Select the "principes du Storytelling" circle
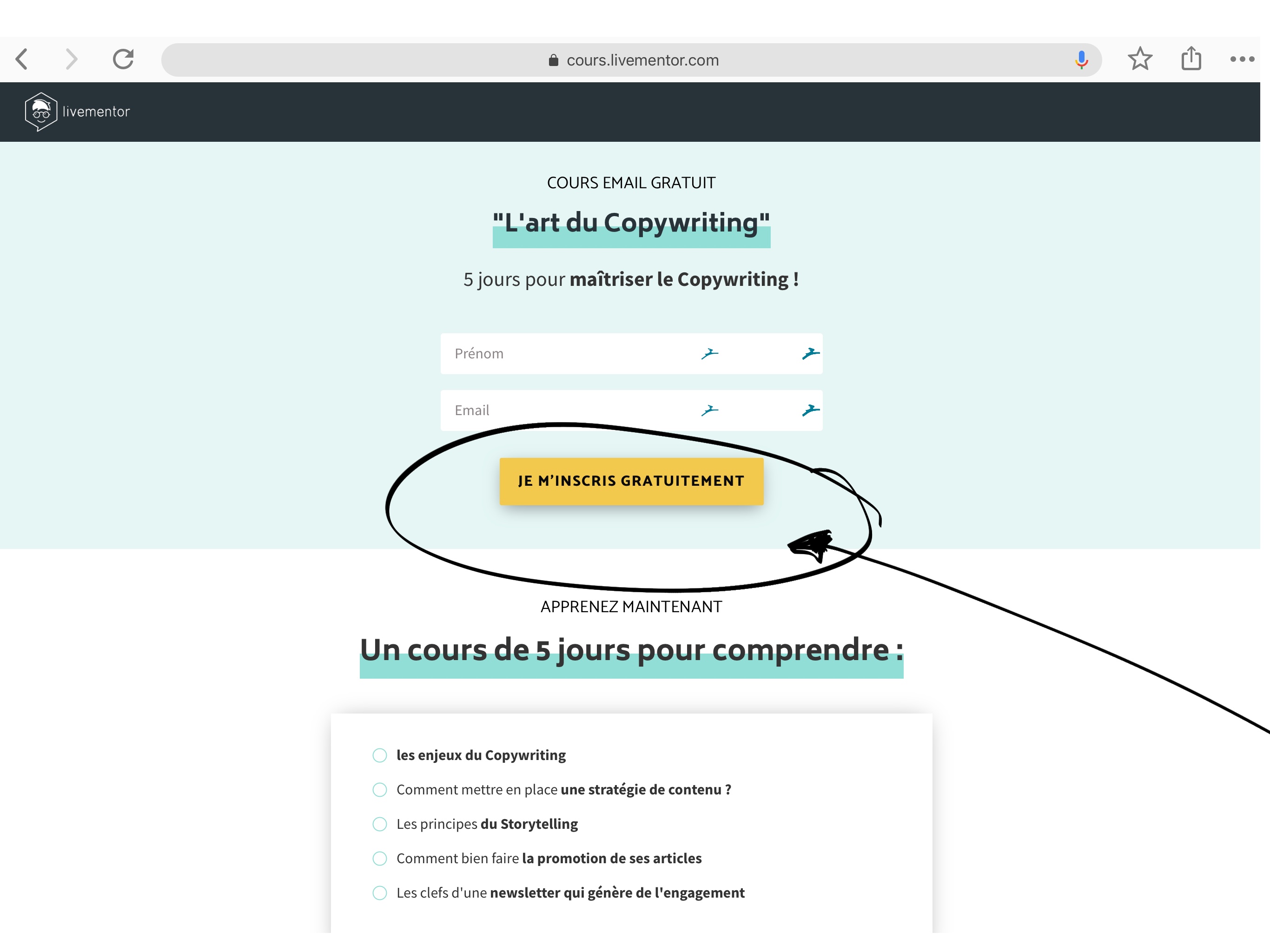Image resolution: width=1270 pixels, height=952 pixels. point(379,824)
